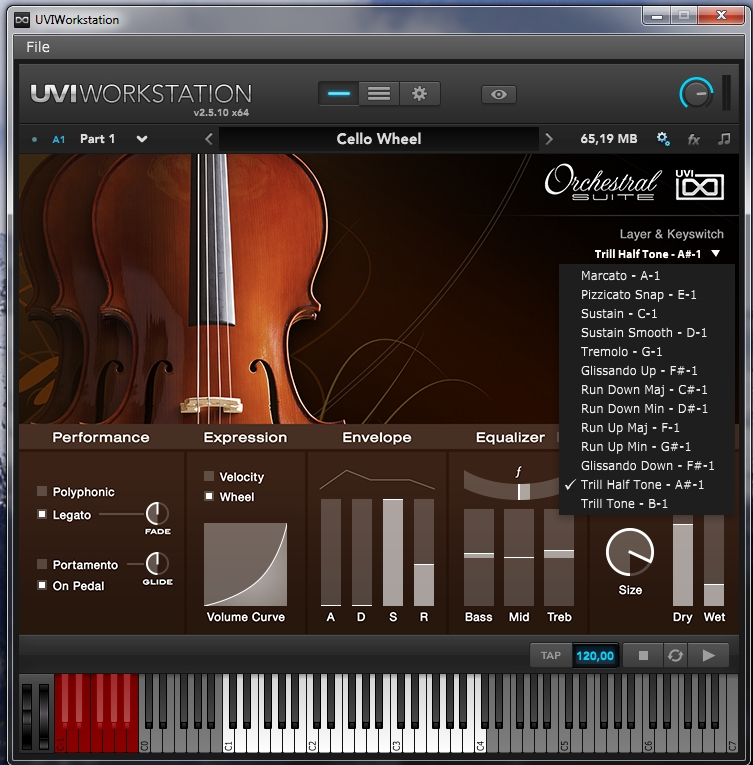Image resolution: width=753 pixels, height=765 pixels.
Task: Pick Glissando Up - F#-1 articulation
Action: [647, 371]
